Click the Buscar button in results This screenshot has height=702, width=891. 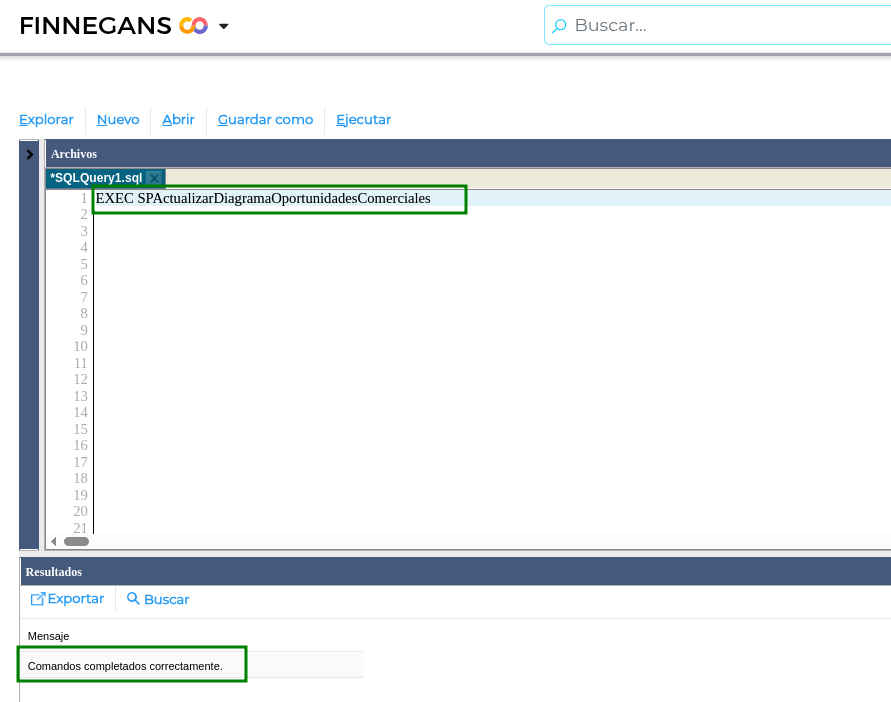(x=158, y=599)
